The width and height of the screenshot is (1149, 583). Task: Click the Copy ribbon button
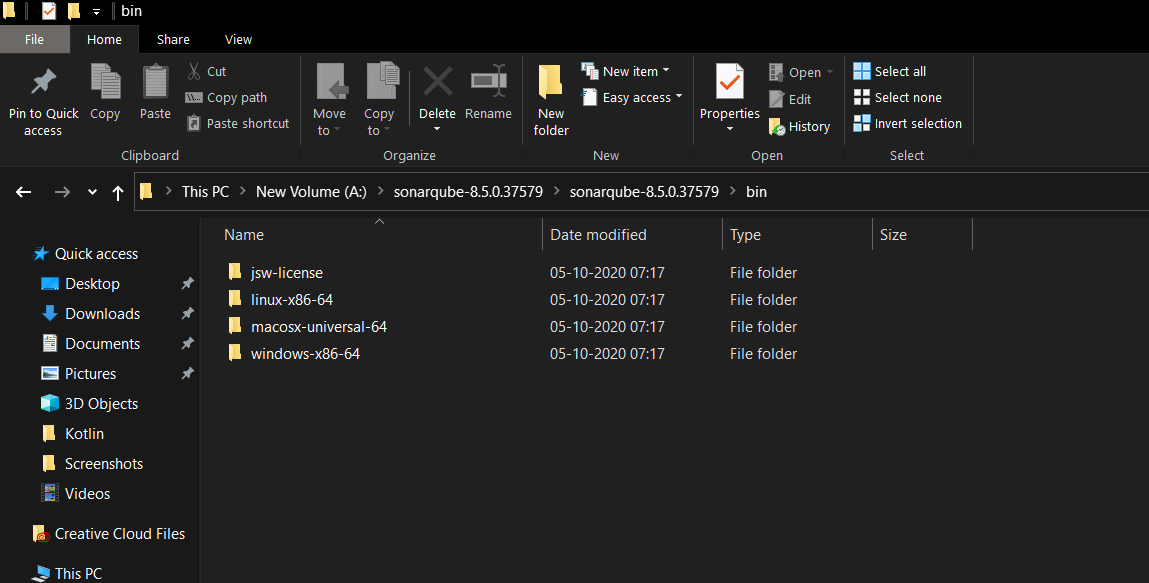(106, 92)
